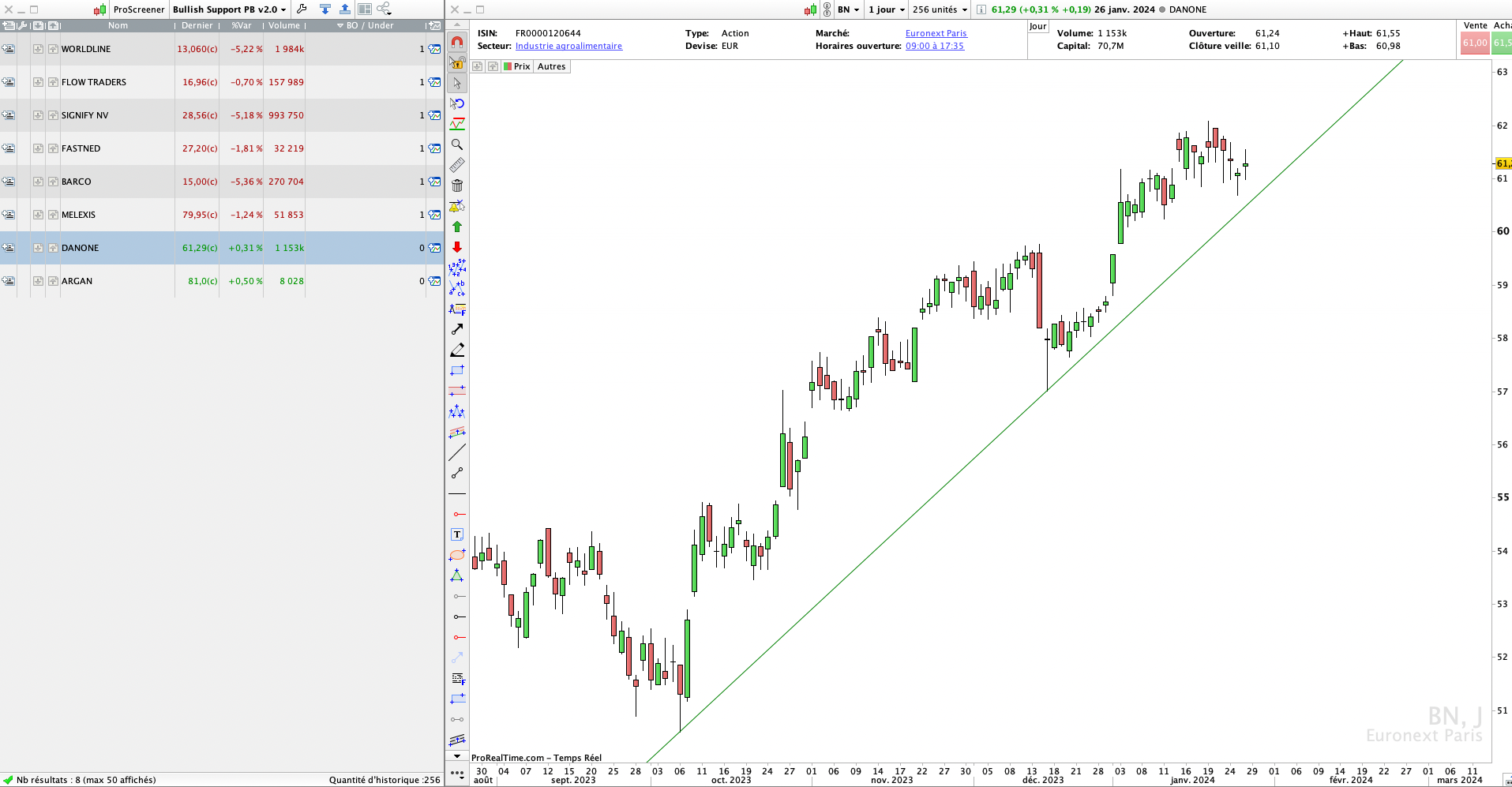Screen dimensions: 1512x787
Task: Select the black arrow drawing tool
Action: coord(457,329)
